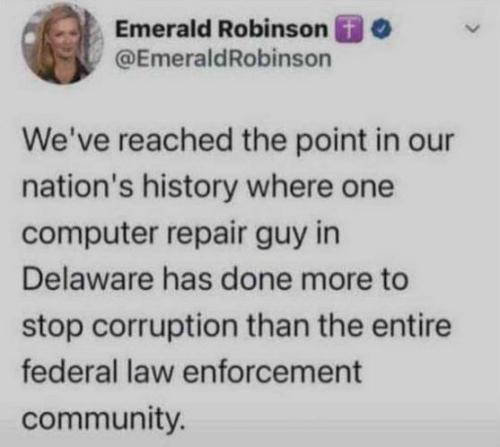Click the text line "computer repair guy in"
This screenshot has height=447, width=500.
click(181, 234)
